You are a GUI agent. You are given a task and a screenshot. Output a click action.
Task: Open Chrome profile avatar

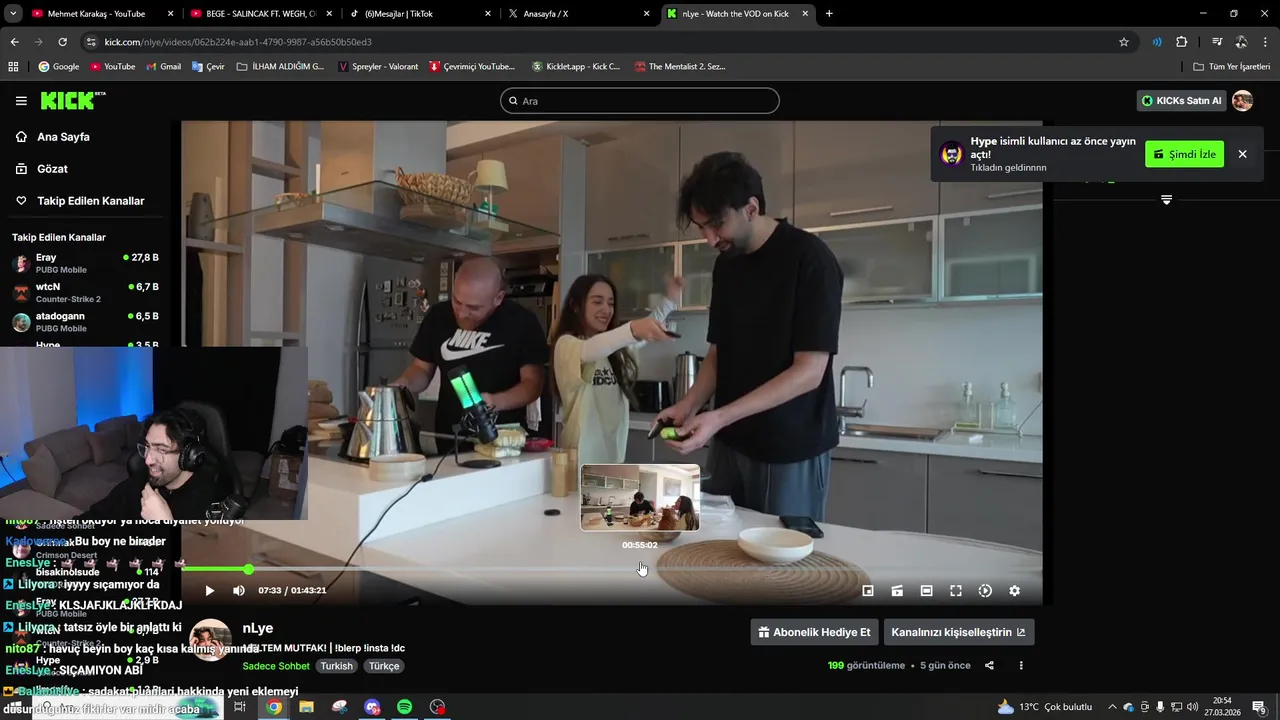point(1241,42)
